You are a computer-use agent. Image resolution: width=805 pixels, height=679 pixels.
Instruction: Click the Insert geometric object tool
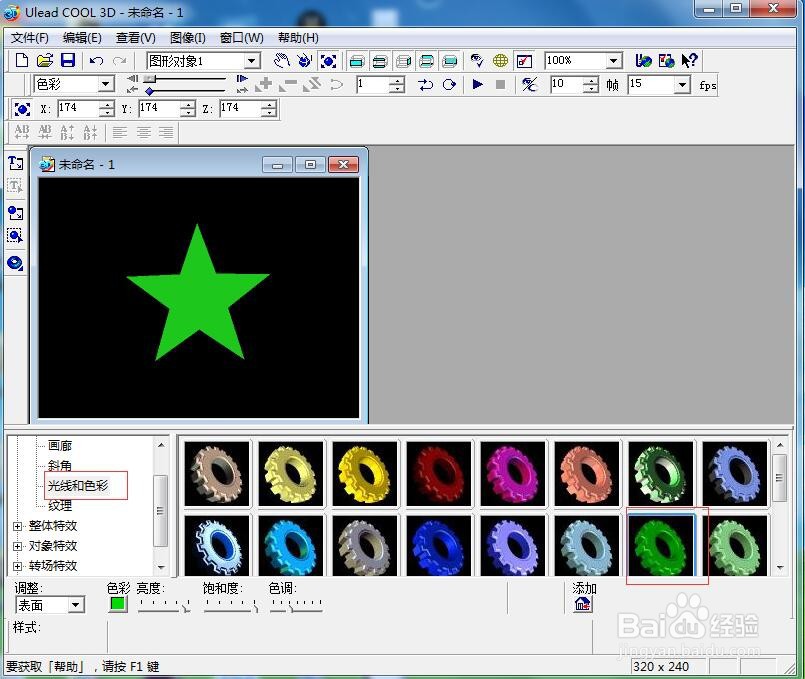(15, 263)
